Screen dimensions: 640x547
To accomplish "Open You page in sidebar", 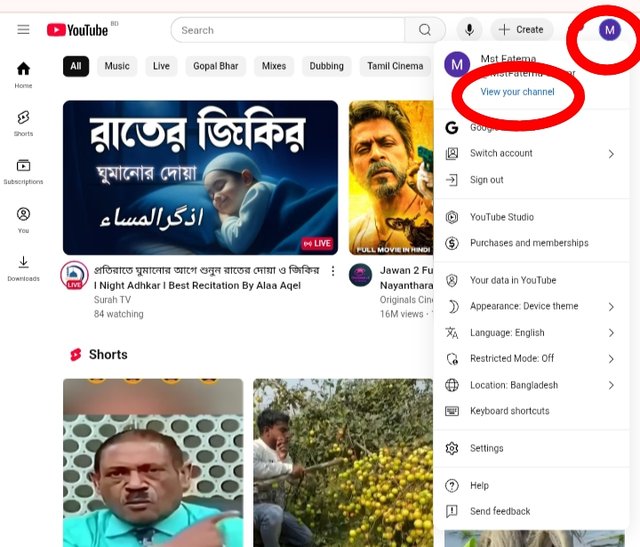I will point(23,220).
